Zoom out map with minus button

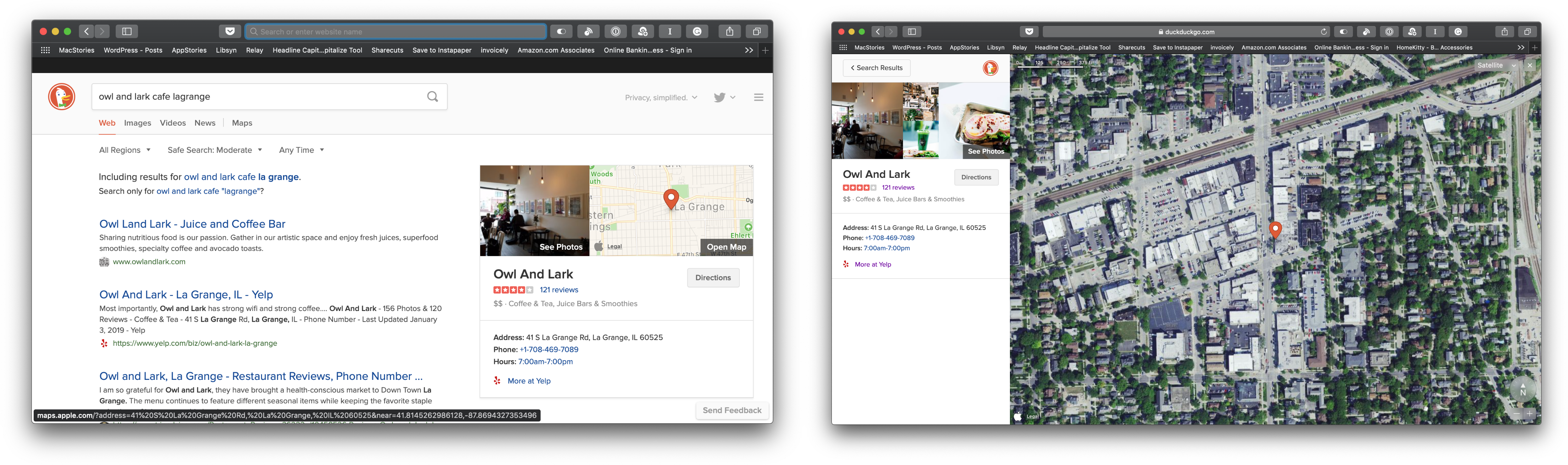(x=1516, y=414)
